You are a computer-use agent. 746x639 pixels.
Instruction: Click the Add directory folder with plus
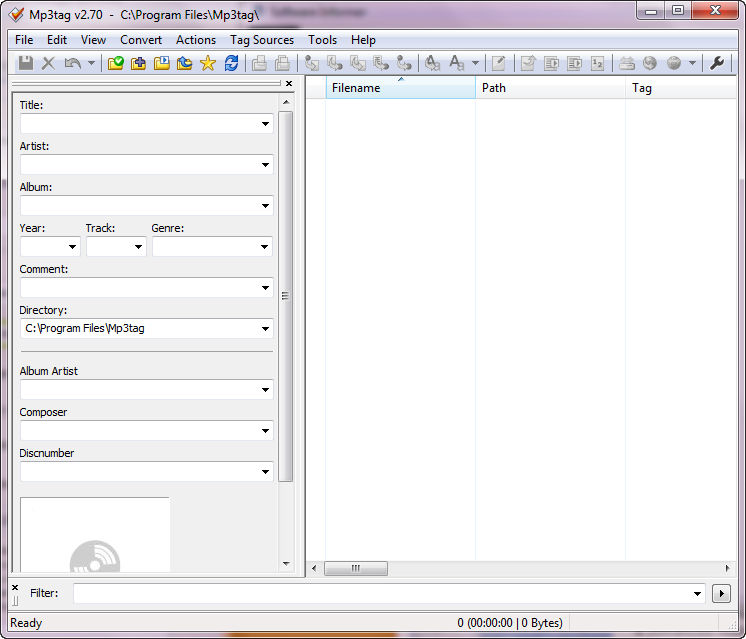(138, 63)
